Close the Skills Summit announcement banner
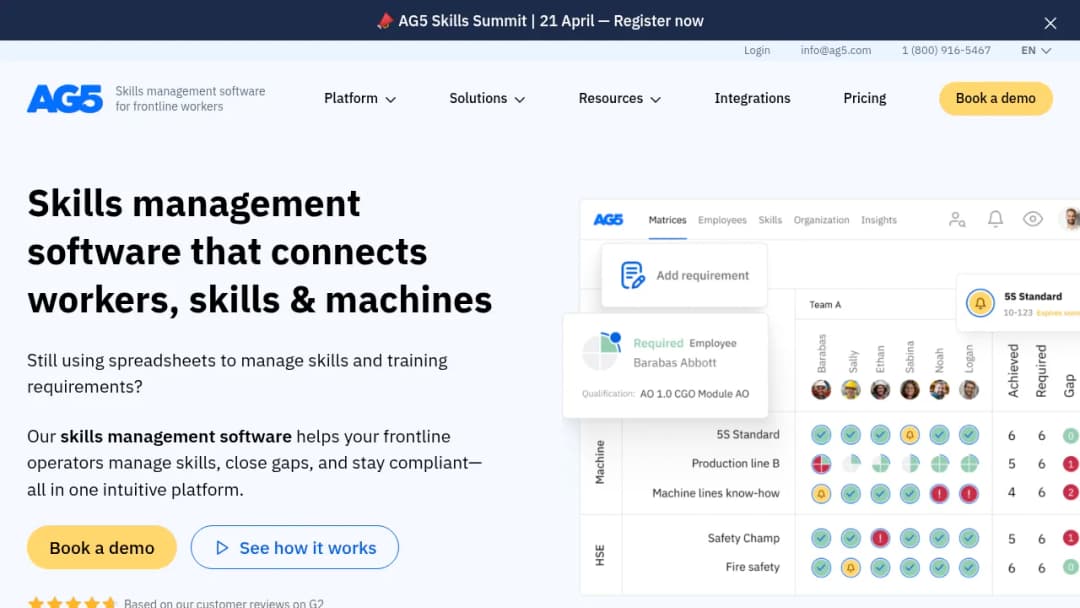The image size is (1080, 608). (x=1050, y=23)
